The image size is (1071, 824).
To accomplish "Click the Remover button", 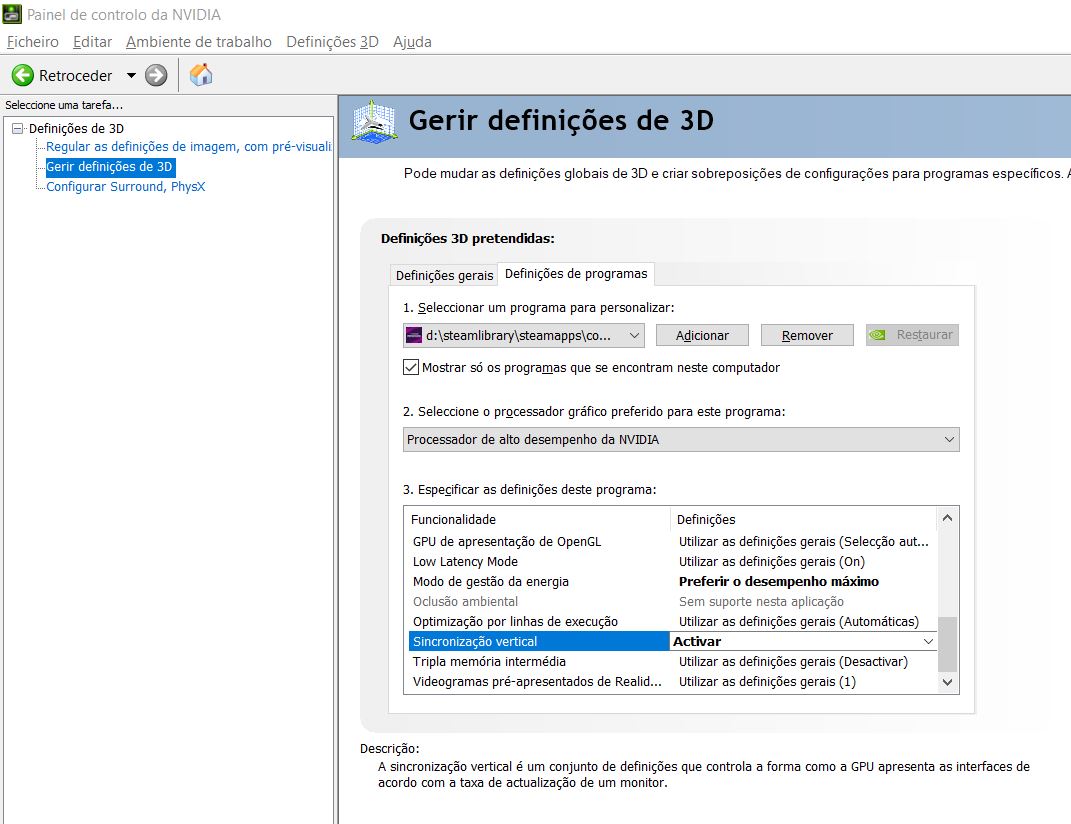I will (807, 335).
